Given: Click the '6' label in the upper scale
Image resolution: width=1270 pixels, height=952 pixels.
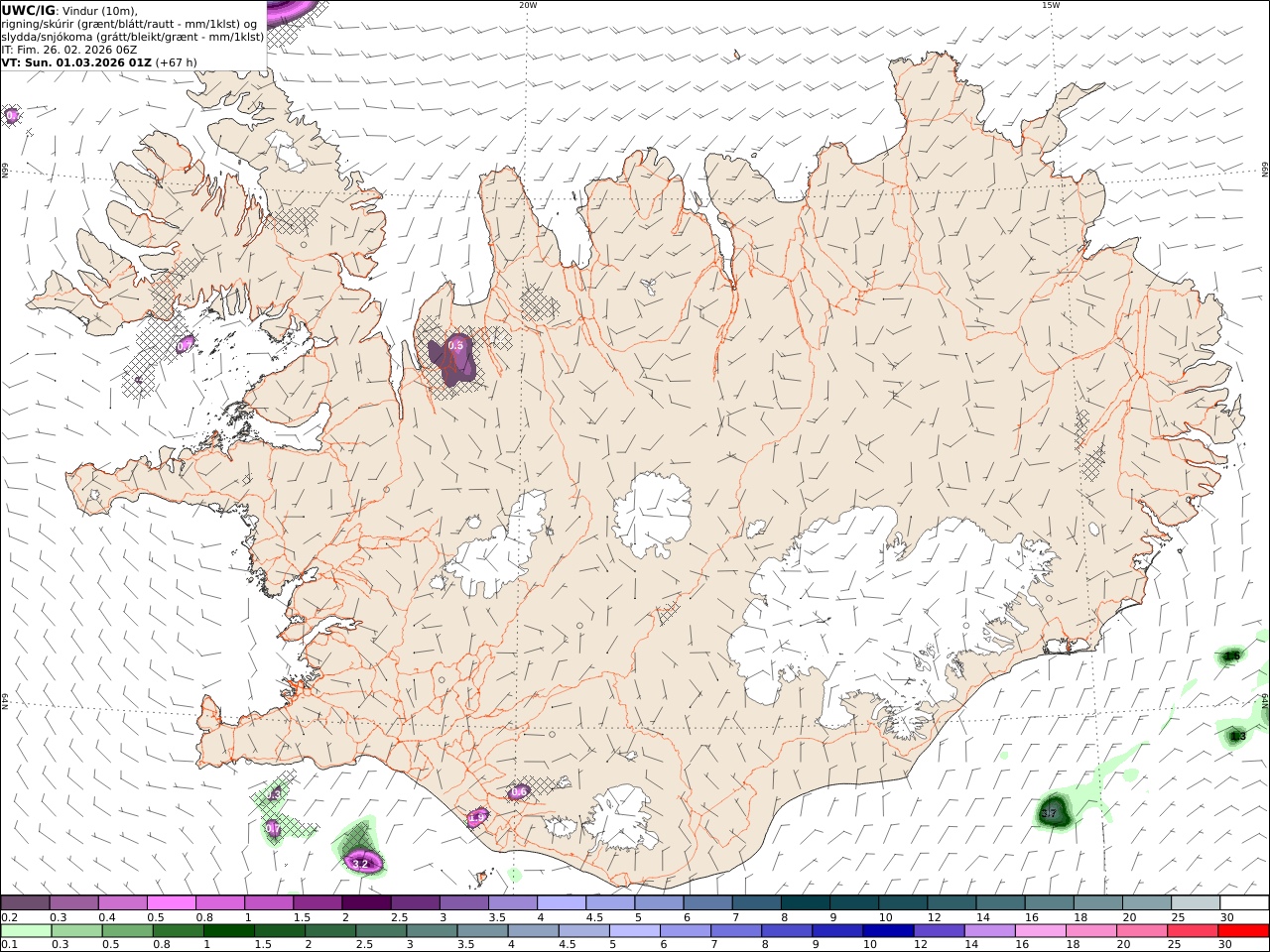Looking at the screenshot, I should coord(686,917).
